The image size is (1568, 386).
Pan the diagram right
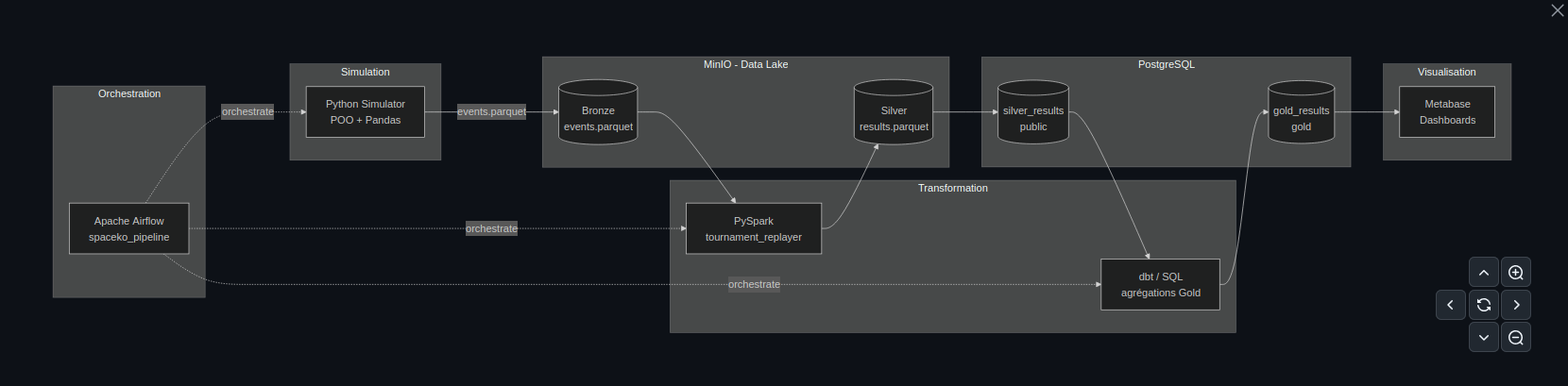pos(1516,305)
